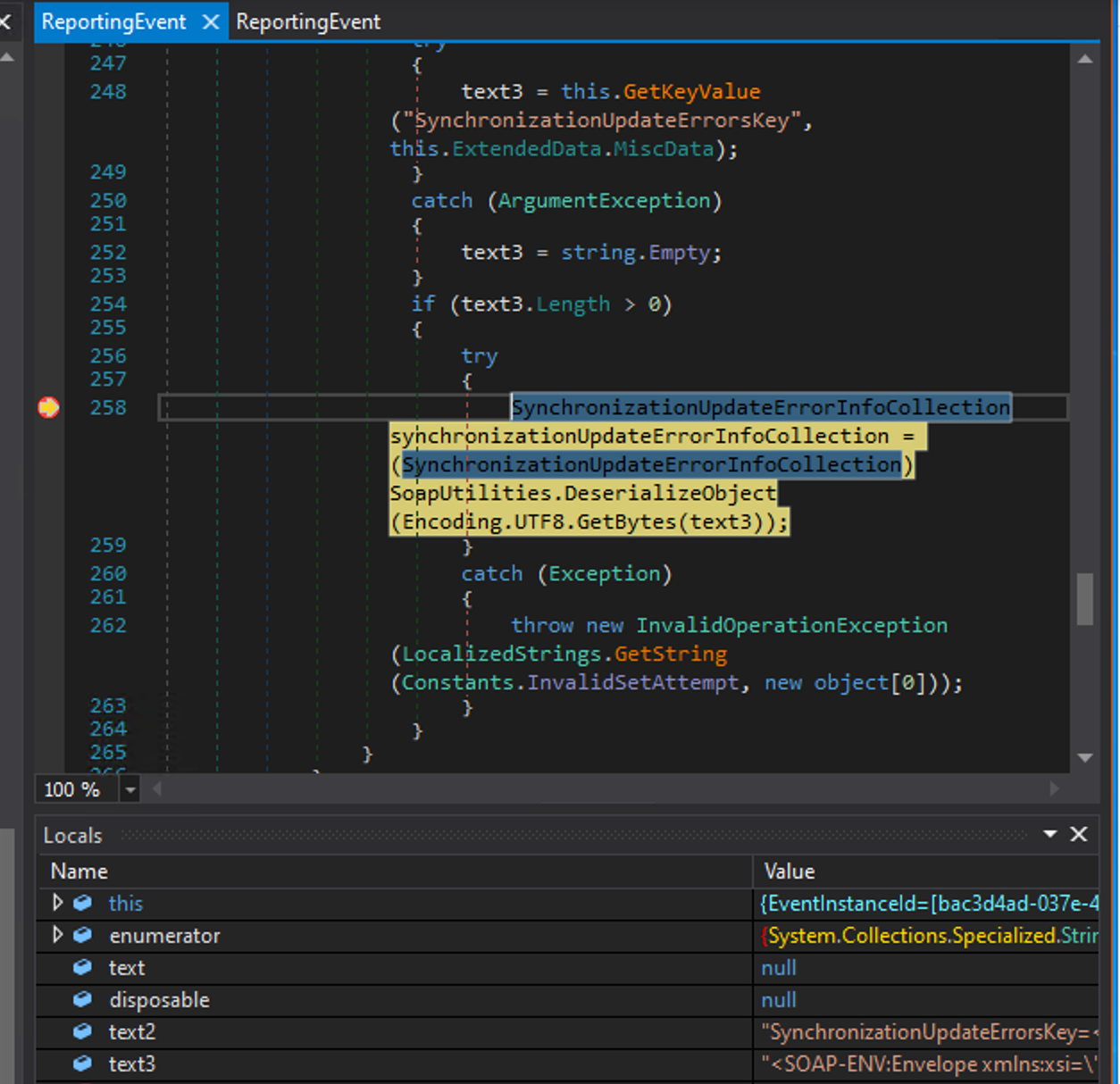The width and height of the screenshot is (1120, 1084).
Task: Expand the enumerator variable in the Locals panel
Action: [57, 936]
